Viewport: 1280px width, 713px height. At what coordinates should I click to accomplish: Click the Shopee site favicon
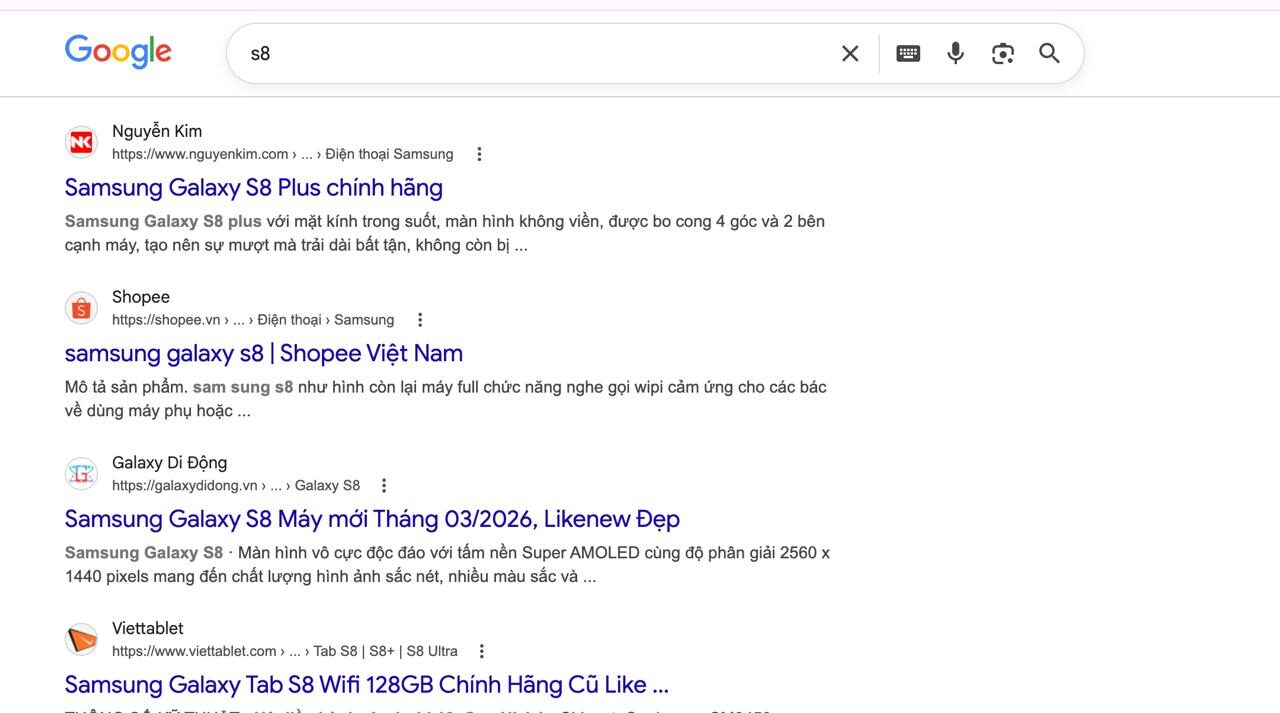81,308
